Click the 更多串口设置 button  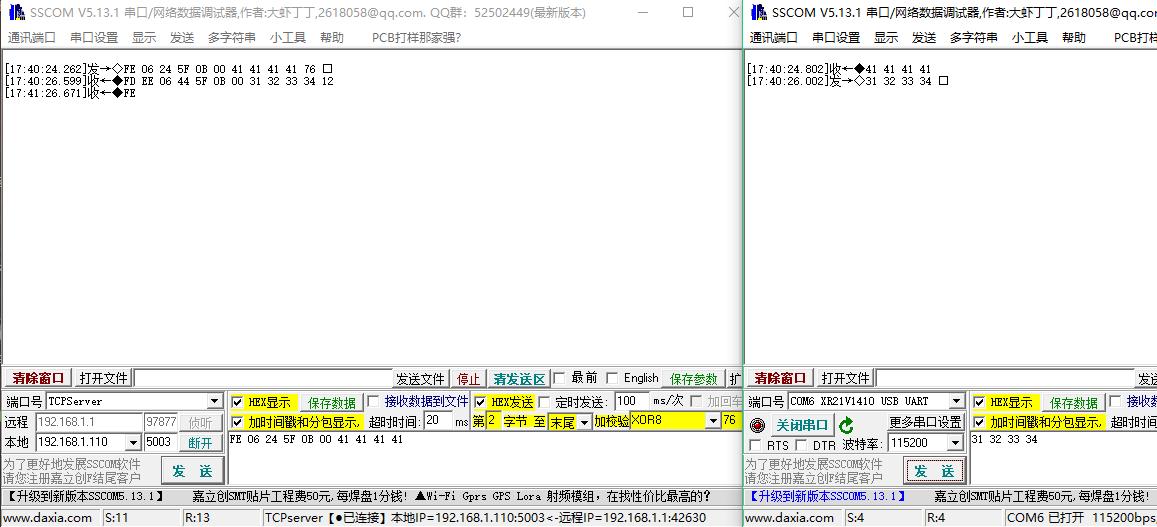(x=925, y=423)
